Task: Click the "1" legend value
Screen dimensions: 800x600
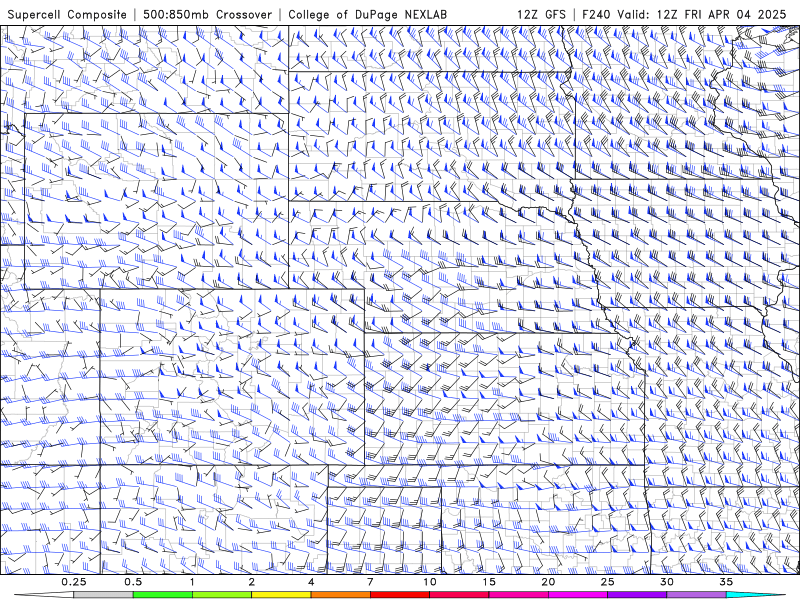Action: [192, 582]
